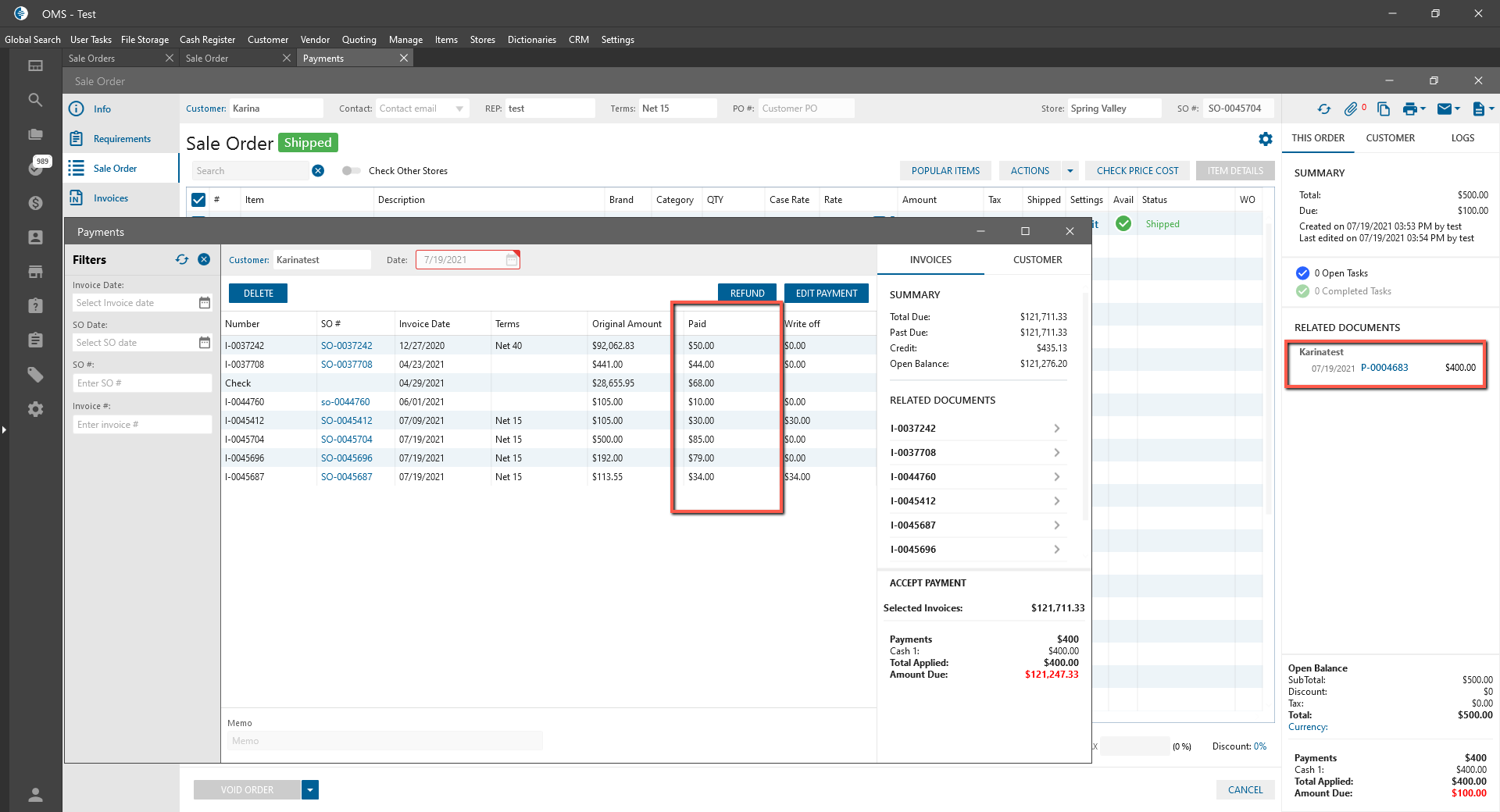
Task: Toggle the Check Other Stores switch
Action: [351, 171]
